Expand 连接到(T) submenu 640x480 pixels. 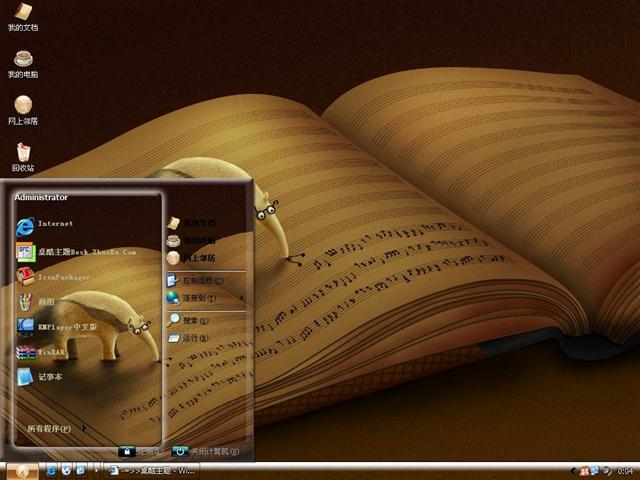click(205, 298)
